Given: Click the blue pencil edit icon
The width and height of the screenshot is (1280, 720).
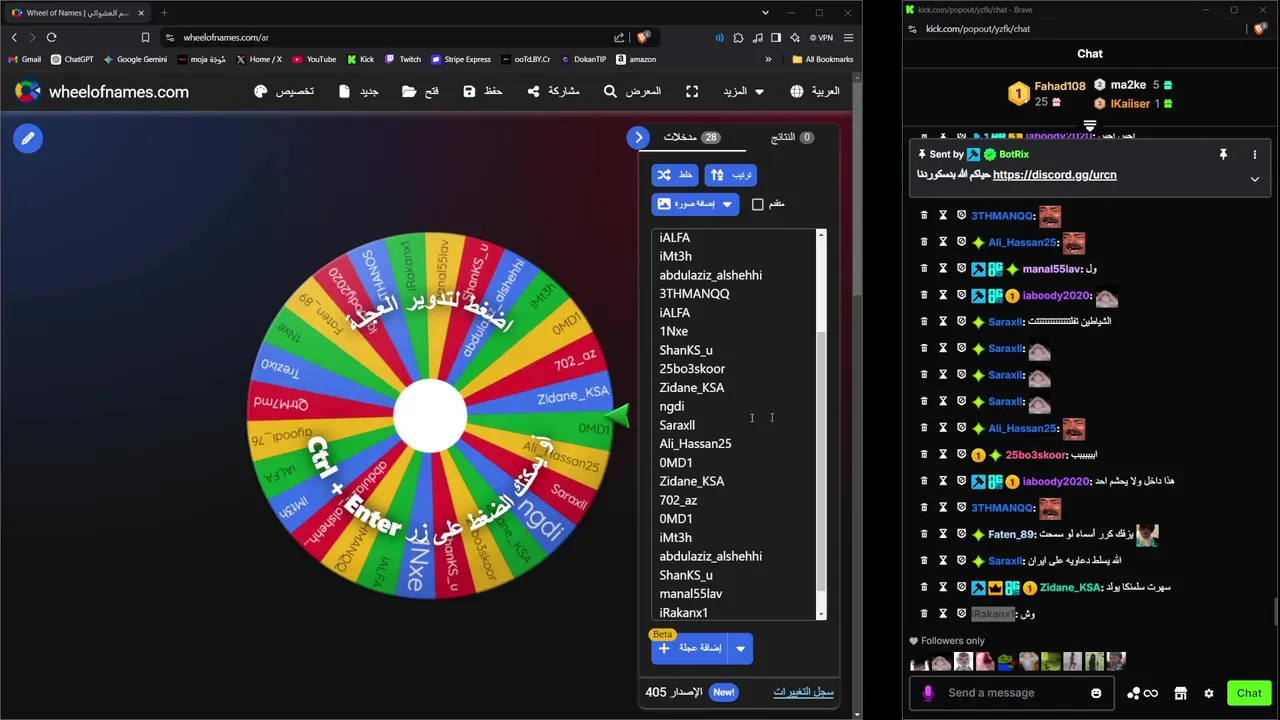Looking at the screenshot, I should [28, 138].
